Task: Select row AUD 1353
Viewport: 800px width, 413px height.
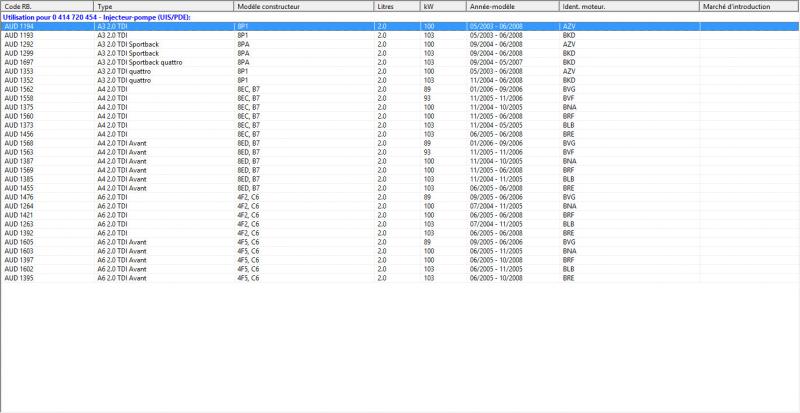Action: tap(400, 71)
